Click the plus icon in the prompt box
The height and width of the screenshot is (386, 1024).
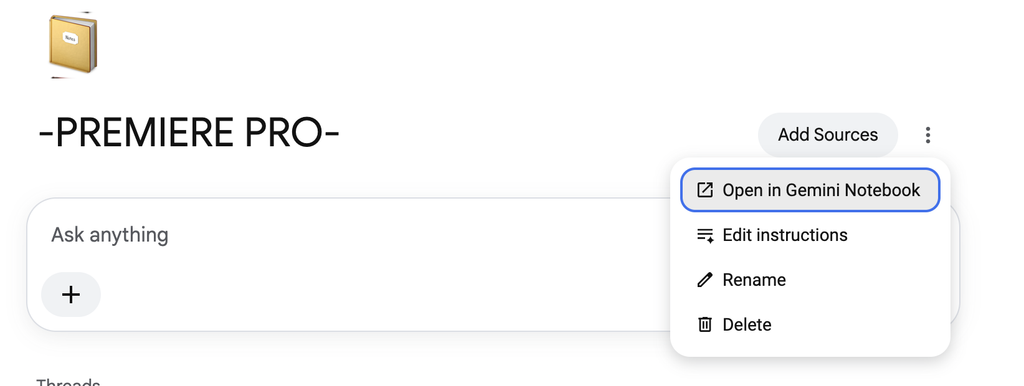(x=71, y=295)
